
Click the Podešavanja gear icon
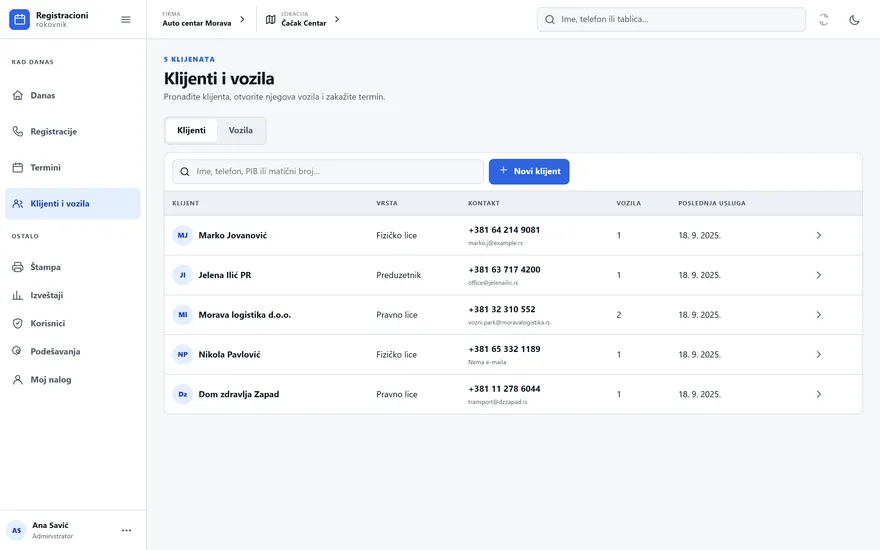[x=18, y=351]
